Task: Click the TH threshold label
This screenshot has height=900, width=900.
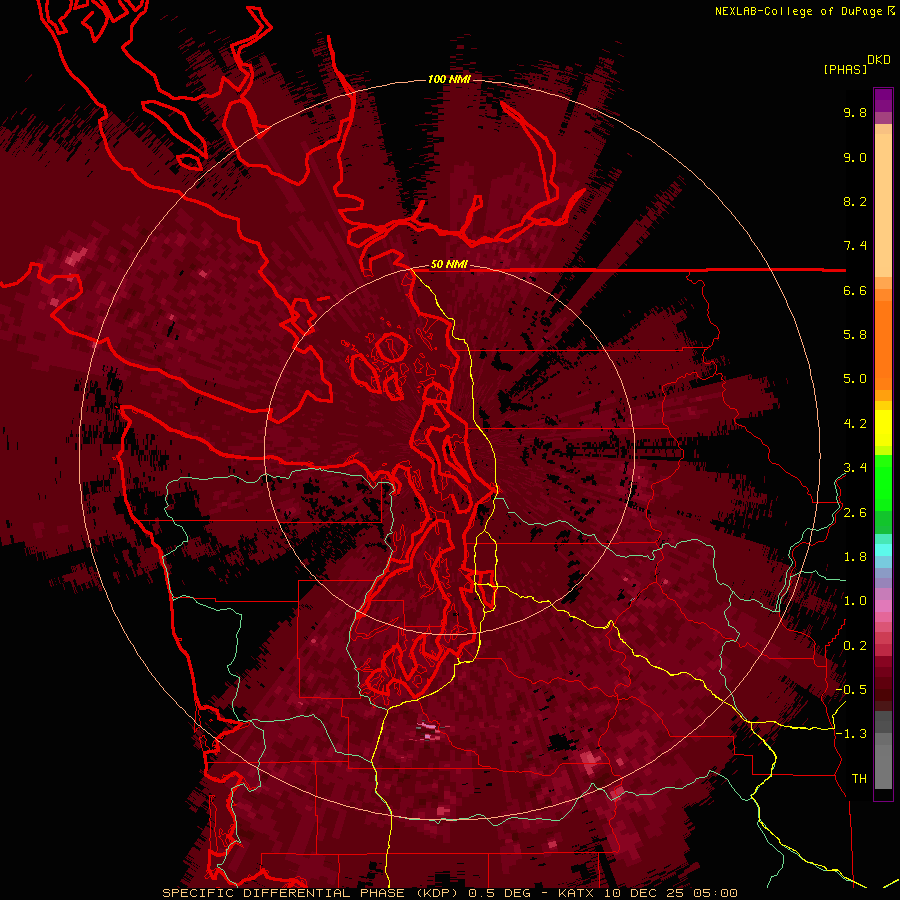Action: pos(859,779)
